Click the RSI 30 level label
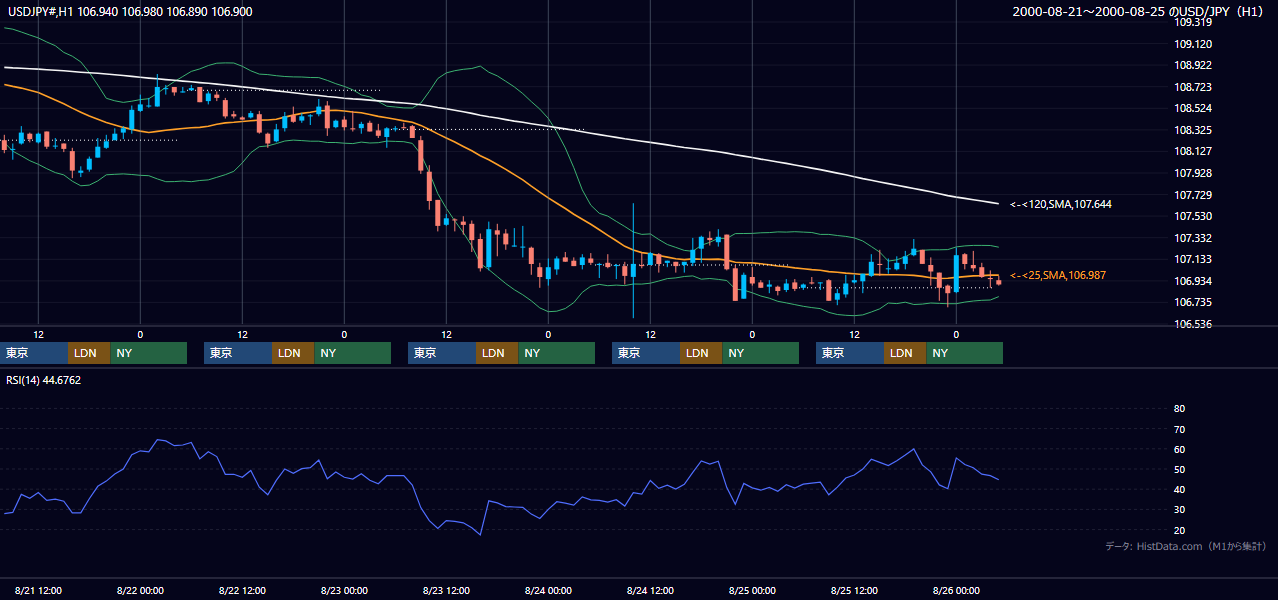 [x=1179, y=510]
